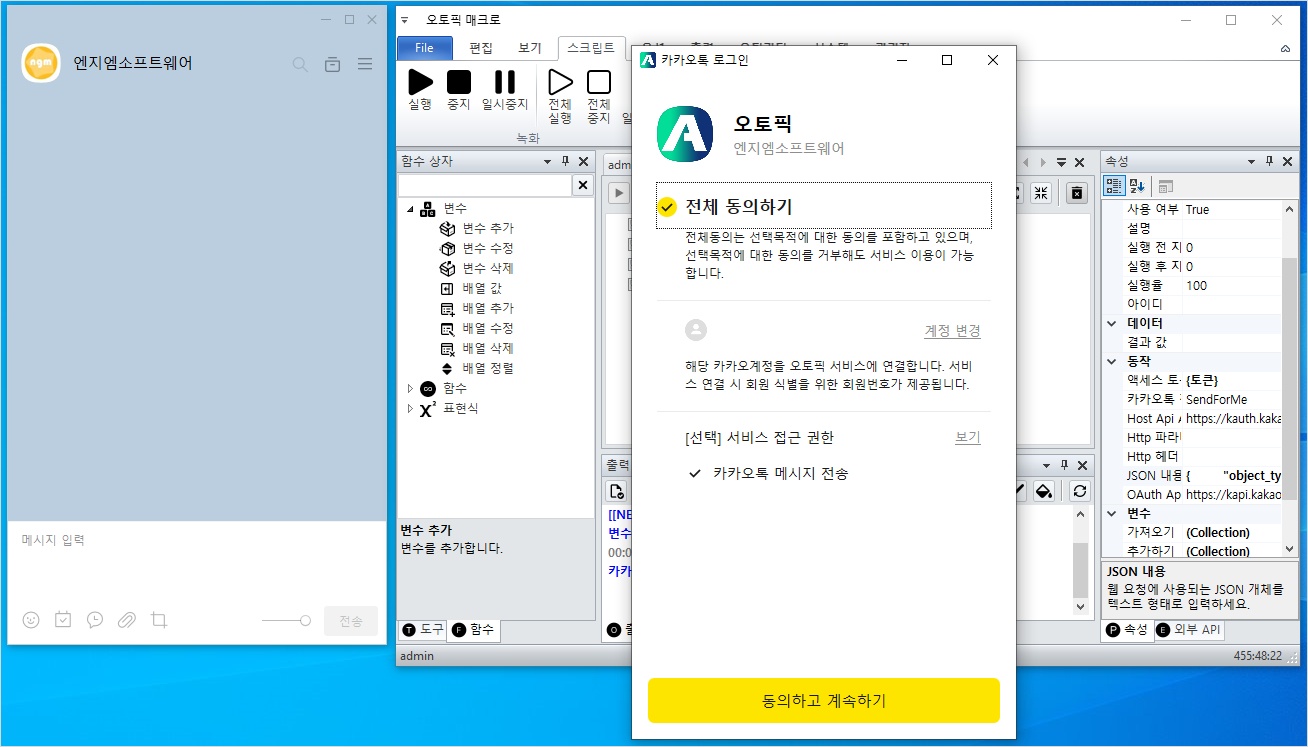Collapse the 데이터 property group
Image resolution: width=1308 pixels, height=747 pixels.
click(1112, 324)
